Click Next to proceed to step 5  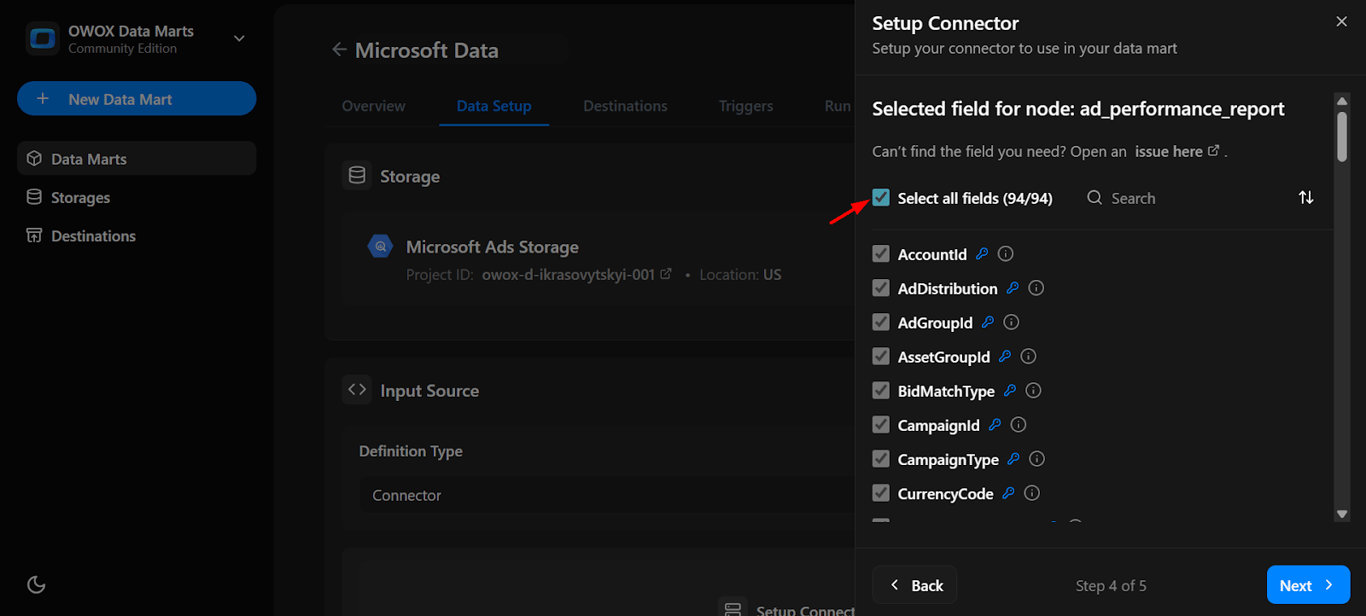point(1308,585)
